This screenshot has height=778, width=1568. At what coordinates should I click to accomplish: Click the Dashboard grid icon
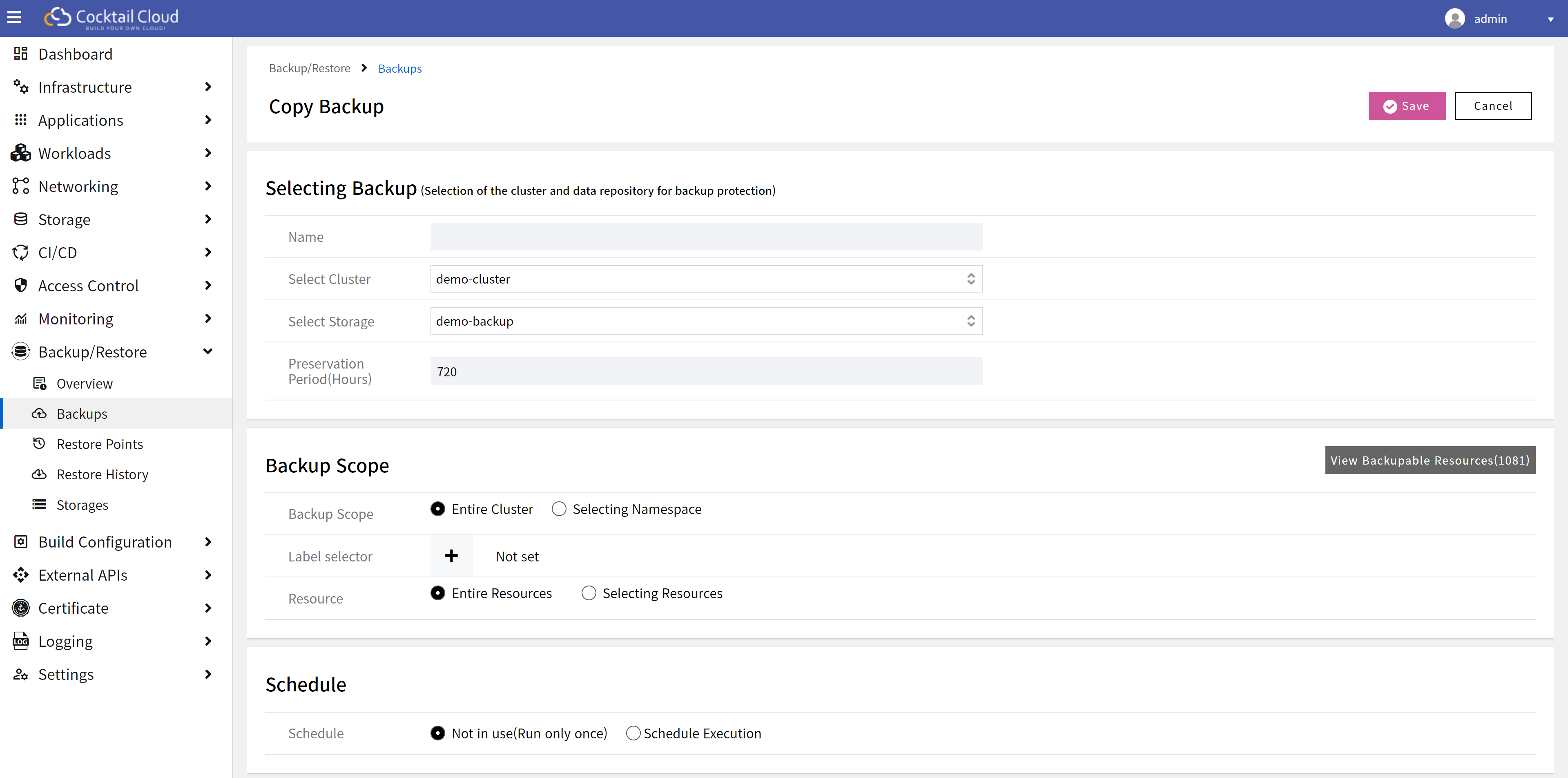click(x=21, y=54)
